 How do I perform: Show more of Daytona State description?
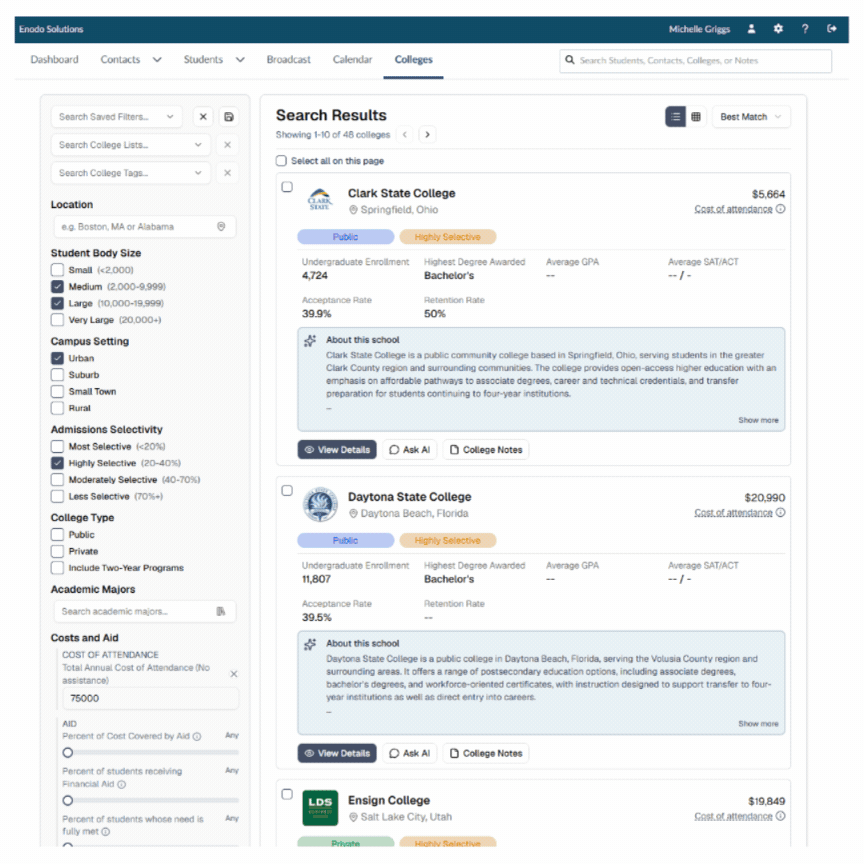click(x=758, y=723)
